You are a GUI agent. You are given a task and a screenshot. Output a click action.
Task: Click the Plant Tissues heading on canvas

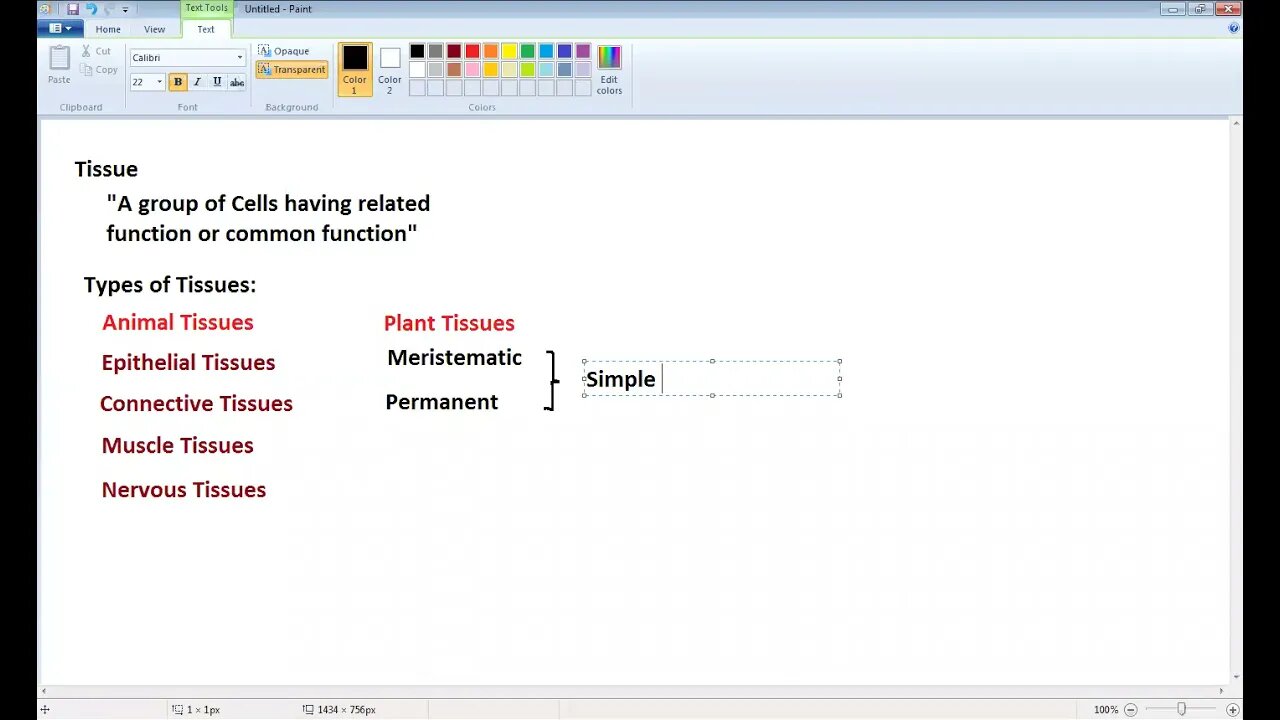point(449,323)
